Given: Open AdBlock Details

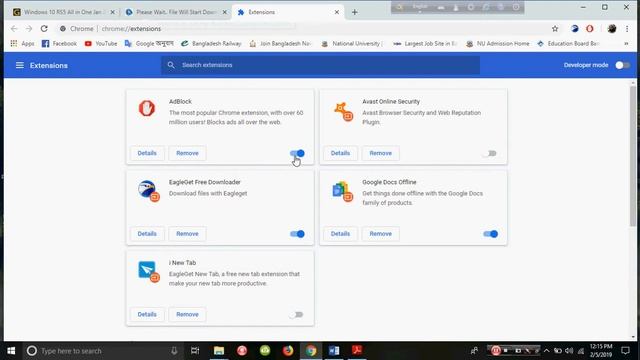Looking at the screenshot, I should (147, 153).
